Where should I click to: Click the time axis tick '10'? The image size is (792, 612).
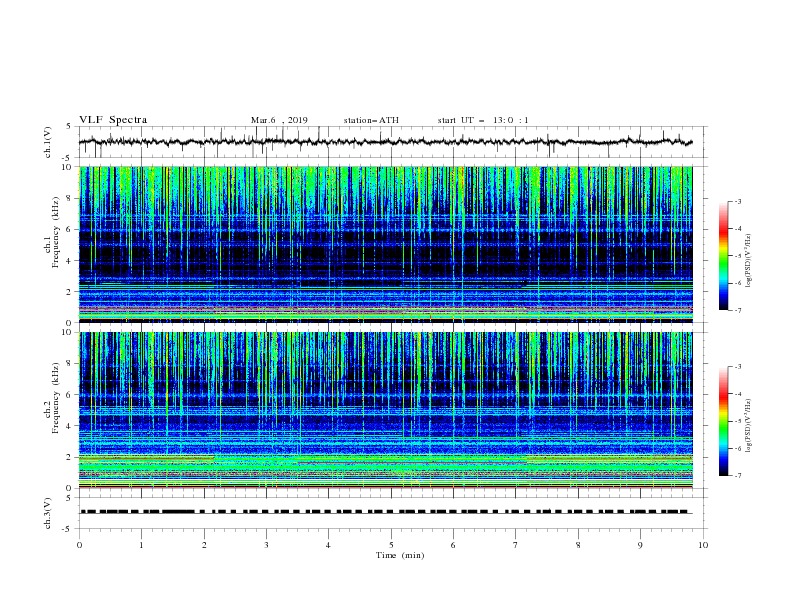tap(703, 545)
